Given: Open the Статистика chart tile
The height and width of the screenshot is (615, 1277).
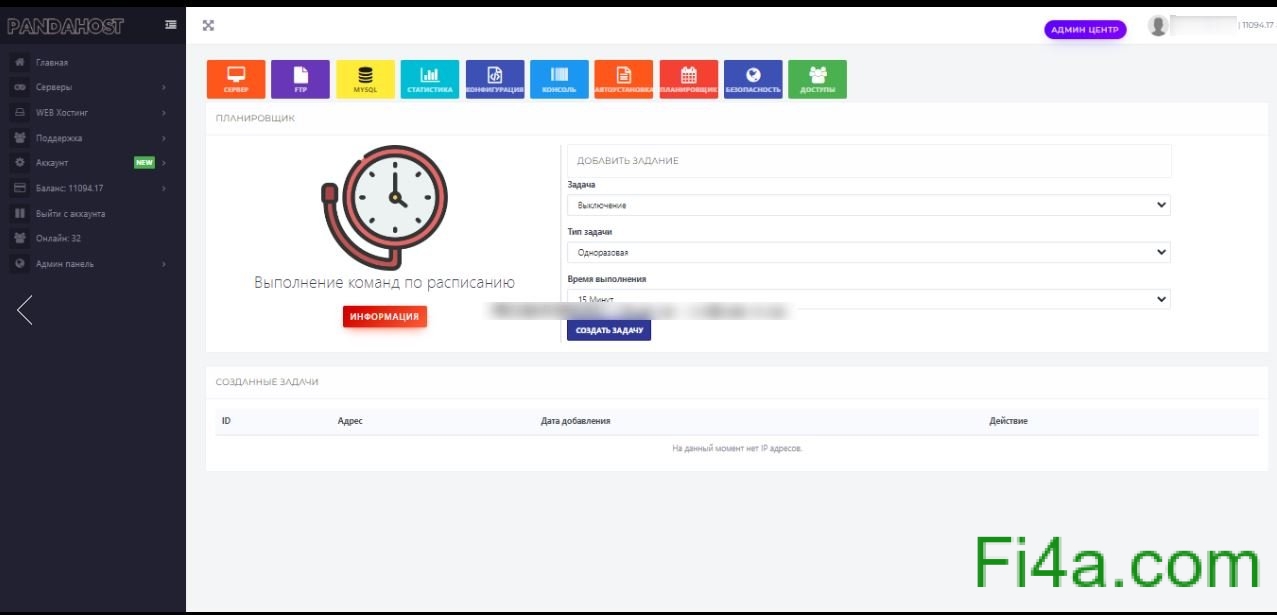Looking at the screenshot, I should coord(430,79).
